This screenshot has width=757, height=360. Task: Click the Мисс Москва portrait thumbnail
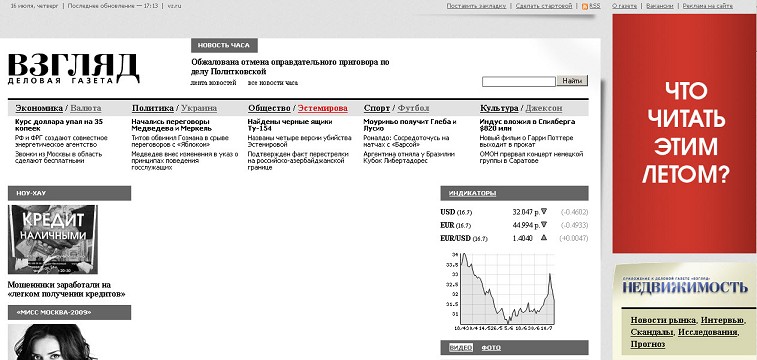(53, 342)
